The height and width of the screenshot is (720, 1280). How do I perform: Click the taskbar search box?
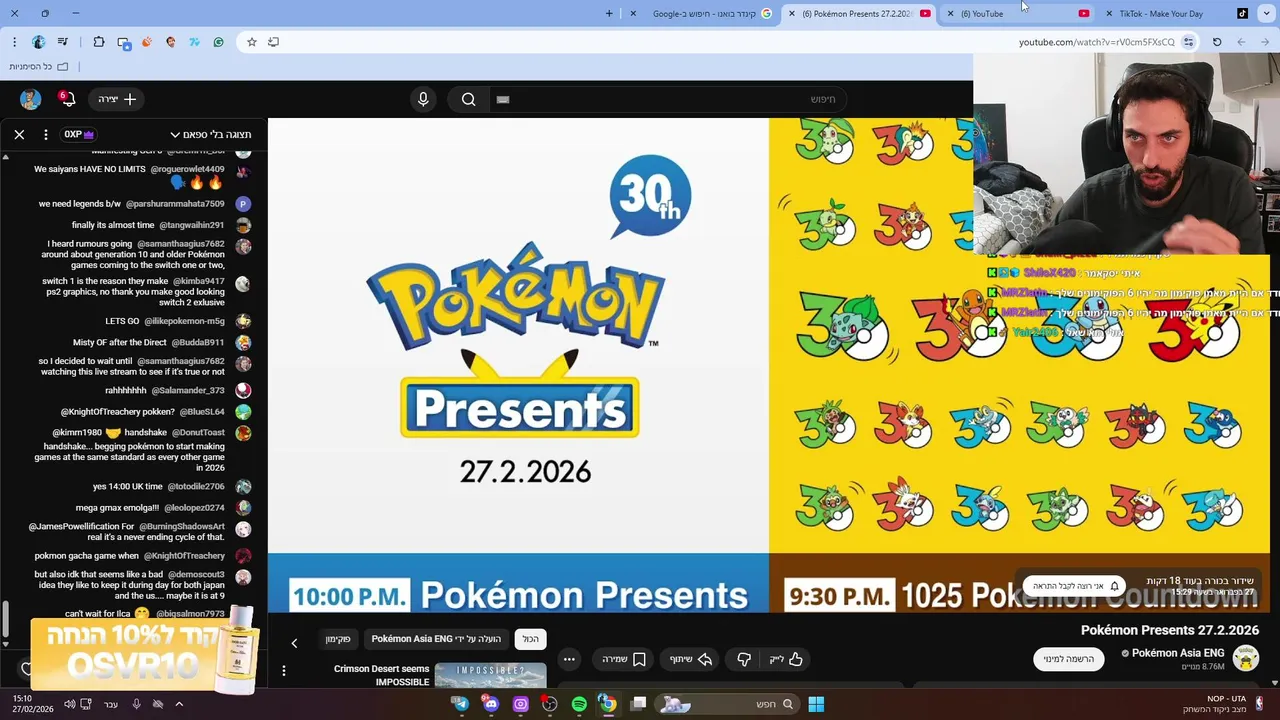728,704
